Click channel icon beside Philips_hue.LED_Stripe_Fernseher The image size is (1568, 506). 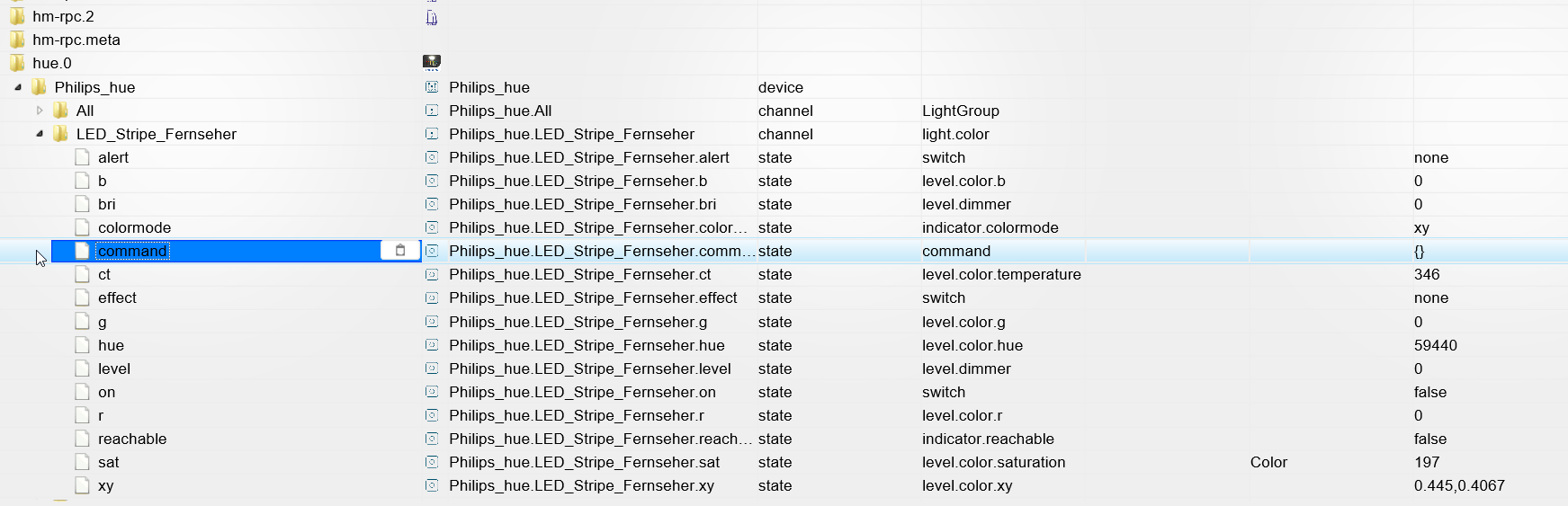coord(432,134)
